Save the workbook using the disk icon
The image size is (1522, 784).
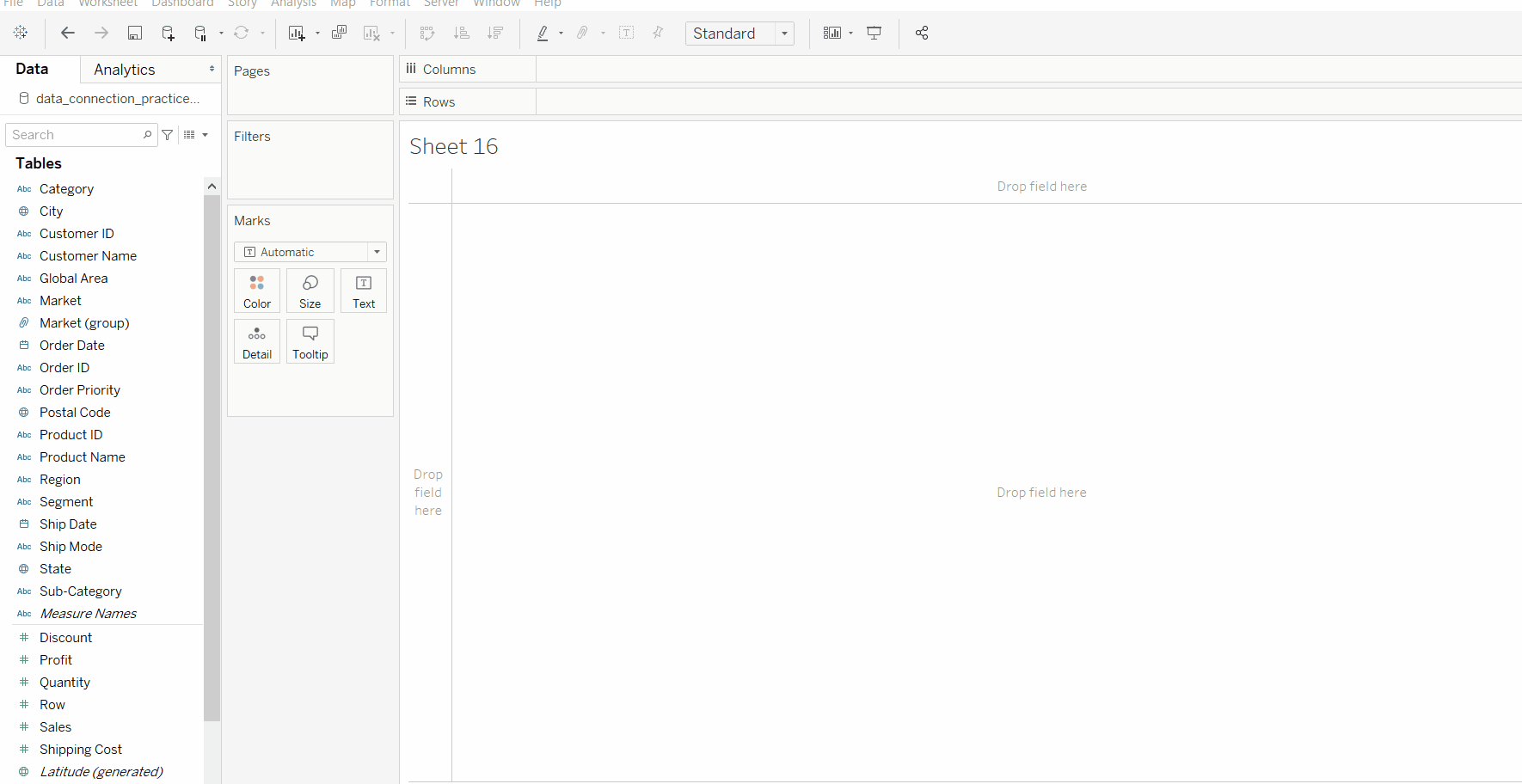pyautogui.click(x=135, y=33)
